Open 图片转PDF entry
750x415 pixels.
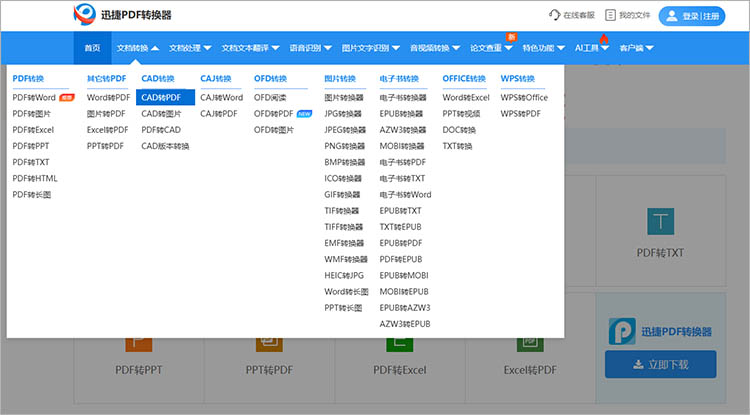coord(106,114)
